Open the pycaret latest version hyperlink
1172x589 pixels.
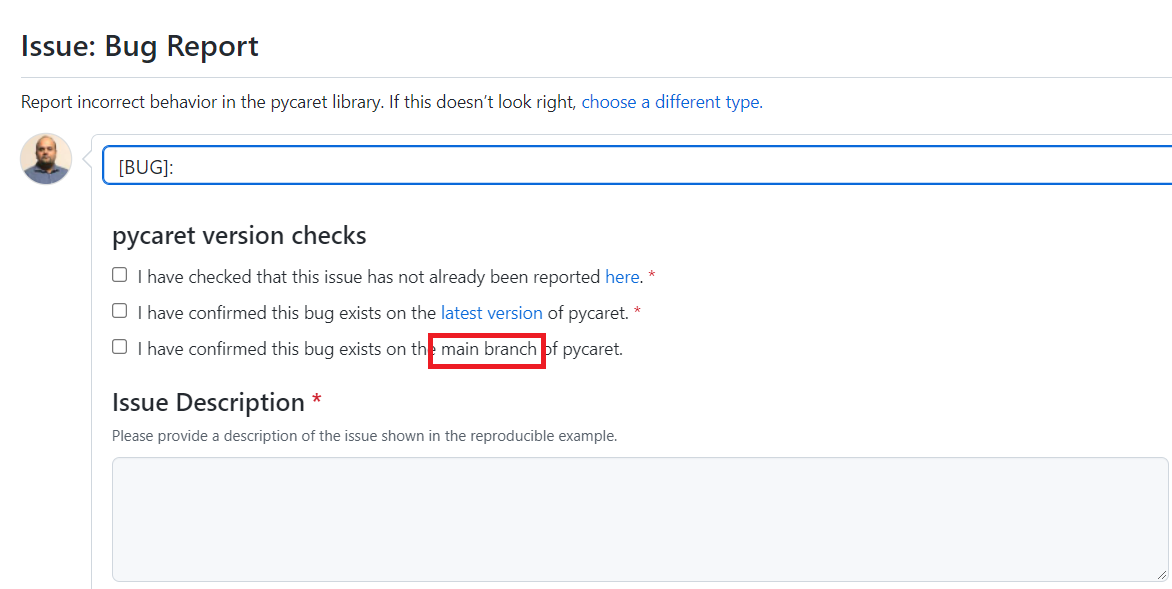pyautogui.click(x=491, y=312)
